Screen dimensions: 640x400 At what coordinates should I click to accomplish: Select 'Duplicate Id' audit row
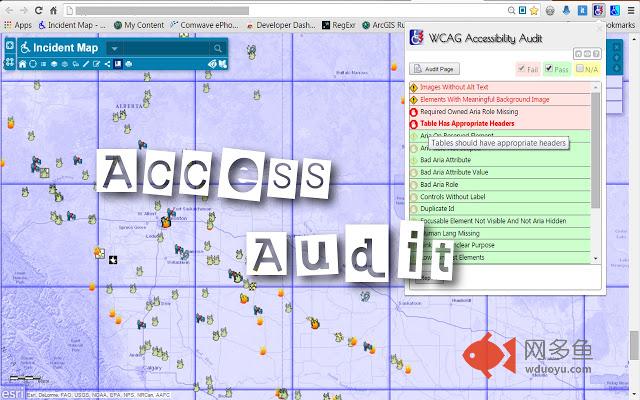pyautogui.click(x=500, y=209)
